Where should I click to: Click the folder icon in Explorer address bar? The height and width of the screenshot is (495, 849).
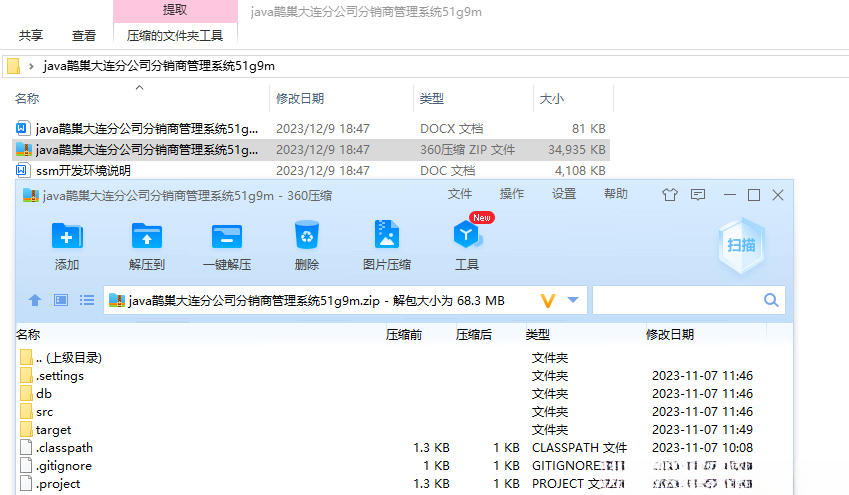pyautogui.click(x=14, y=66)
